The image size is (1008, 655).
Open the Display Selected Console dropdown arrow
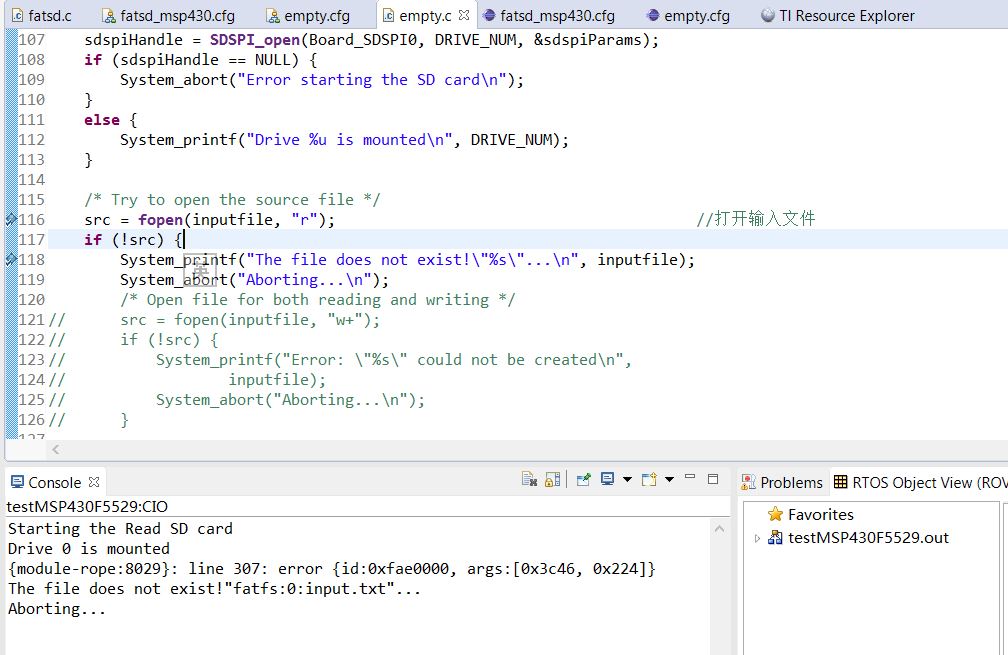point(627,480)
